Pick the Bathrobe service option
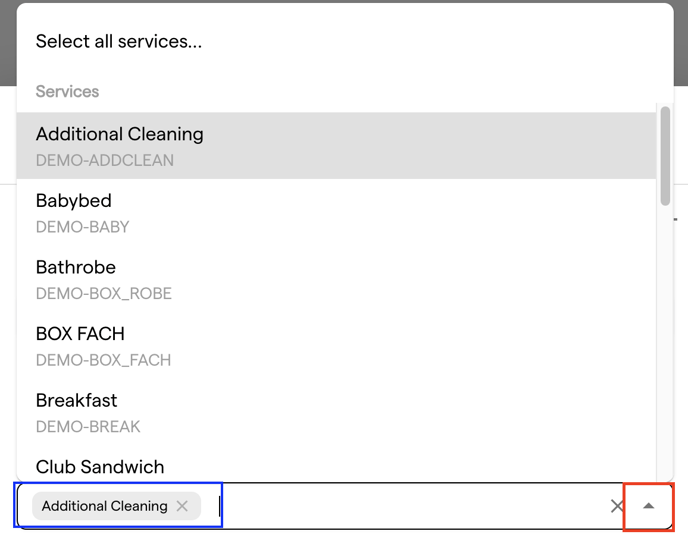Image resolution: width=688 pixels, height=547 pixels. (x=336, y=279)
